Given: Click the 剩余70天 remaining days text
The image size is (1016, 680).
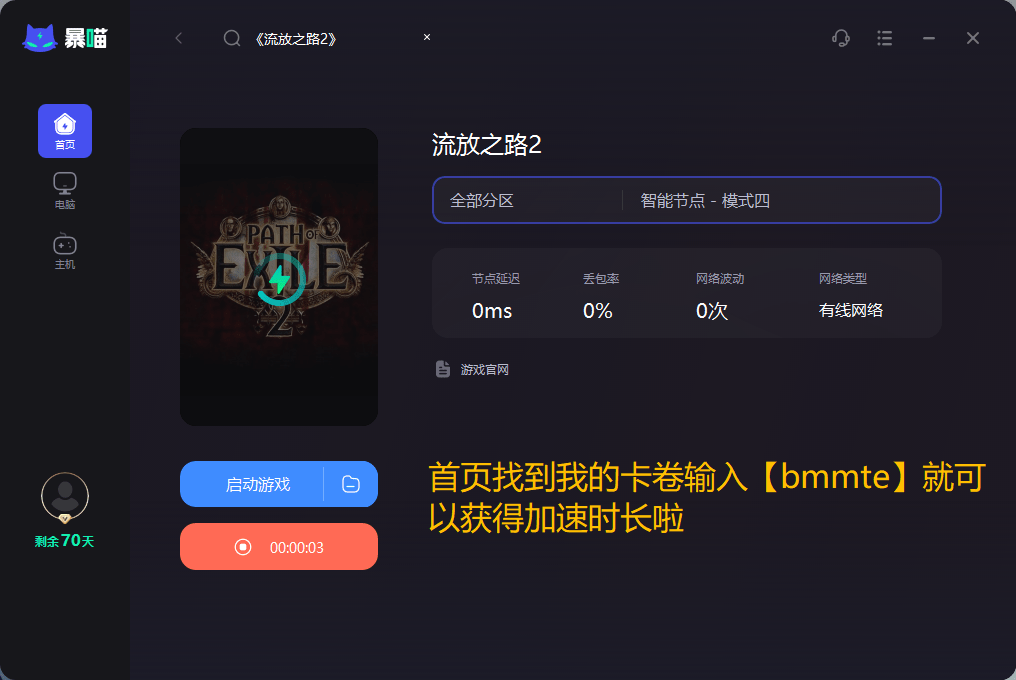Looking at the screenshot, I should [65, 541].
